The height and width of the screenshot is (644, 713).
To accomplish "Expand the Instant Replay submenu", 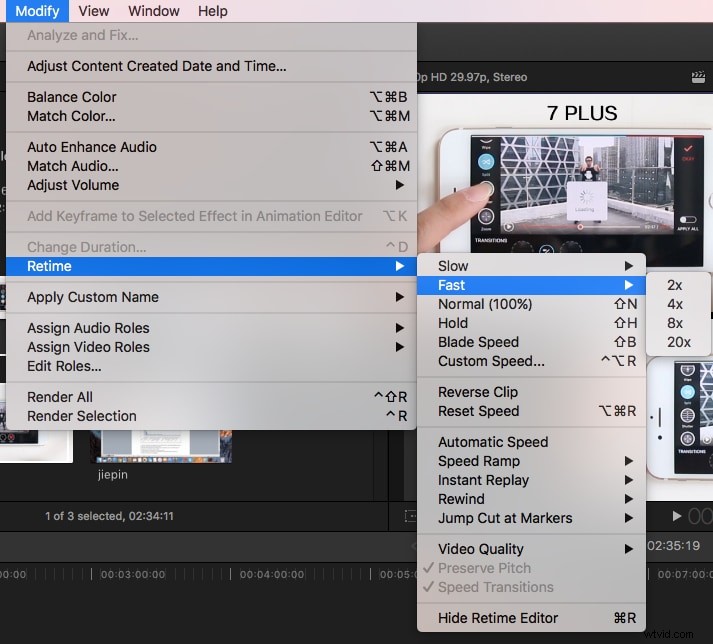I will click(531, 480).
